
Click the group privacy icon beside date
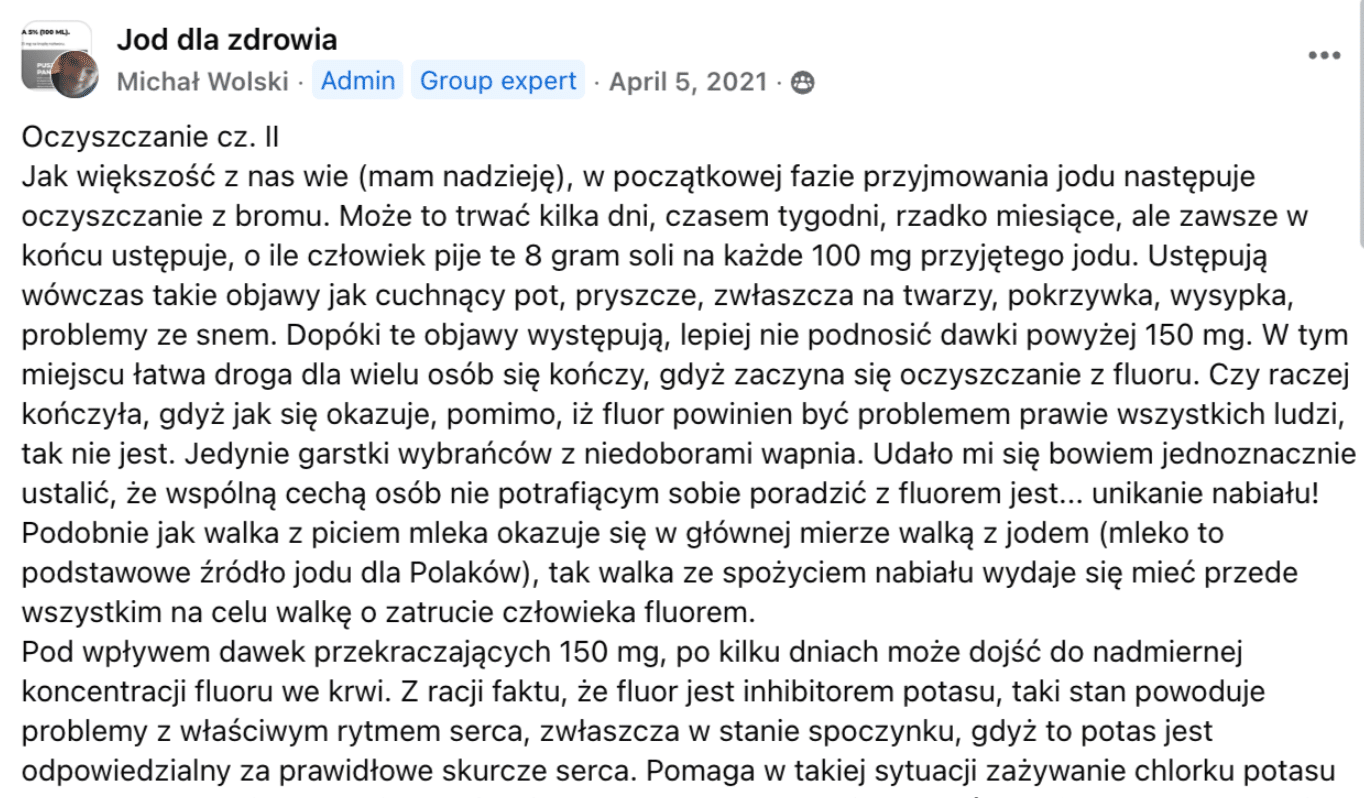point(801,83)
